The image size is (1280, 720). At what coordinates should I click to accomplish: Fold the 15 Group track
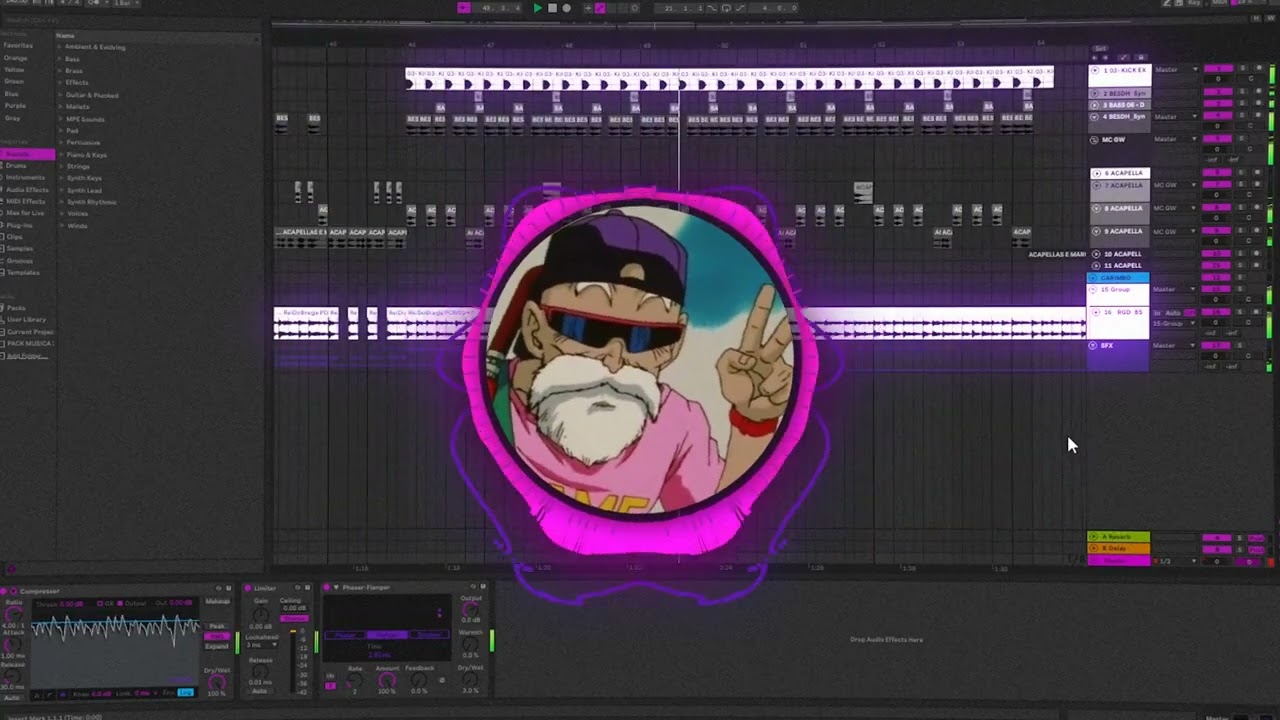[x=1093, y=289]
